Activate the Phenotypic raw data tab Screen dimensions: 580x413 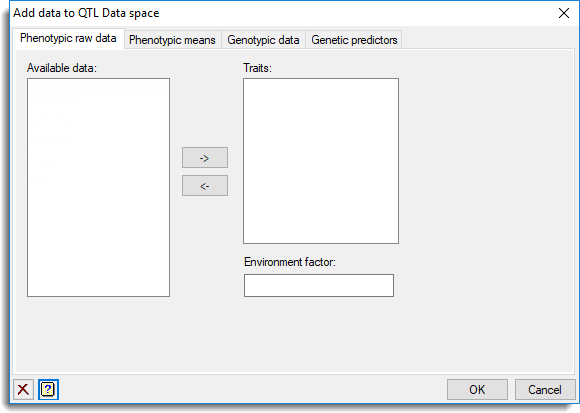tap(68, 38)
